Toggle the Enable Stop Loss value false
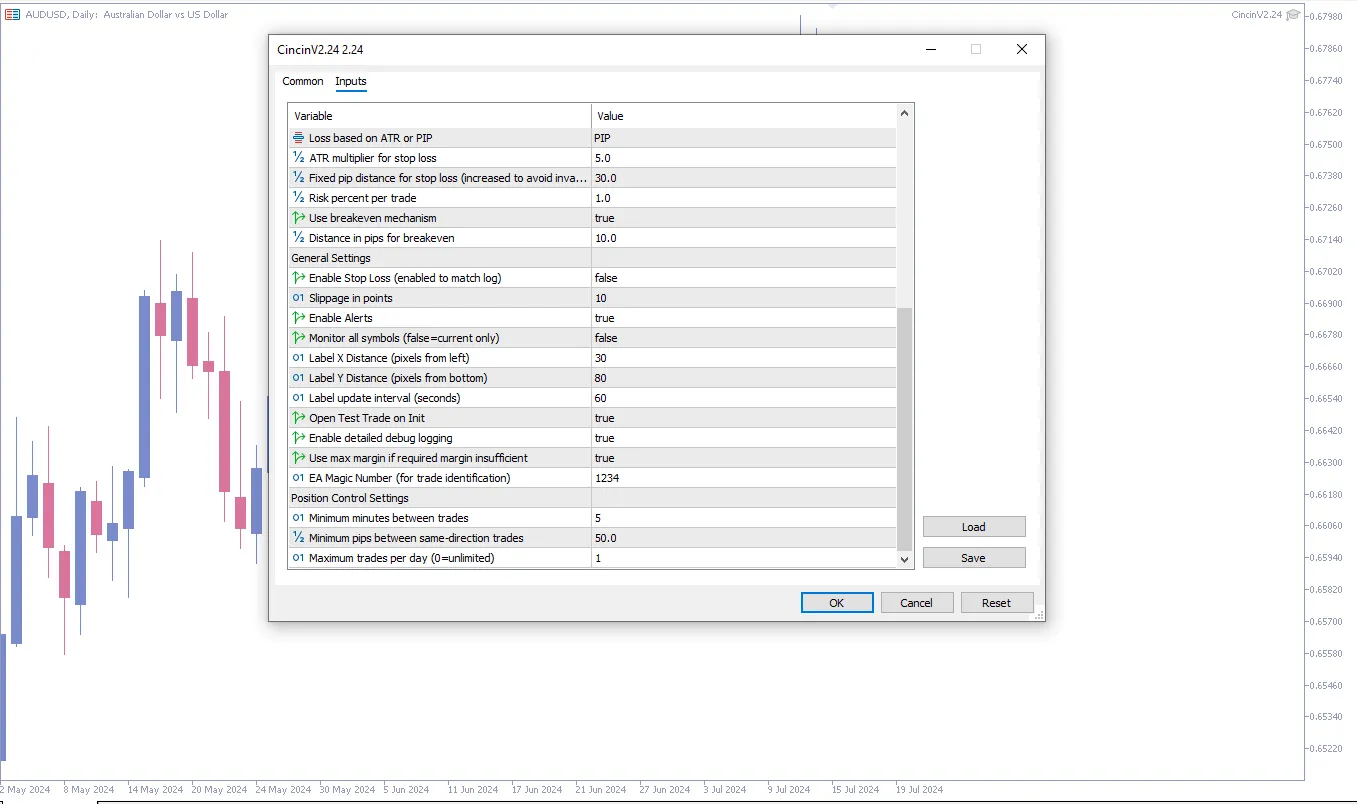Screen dimensions: 1357x804 [742, 278]
